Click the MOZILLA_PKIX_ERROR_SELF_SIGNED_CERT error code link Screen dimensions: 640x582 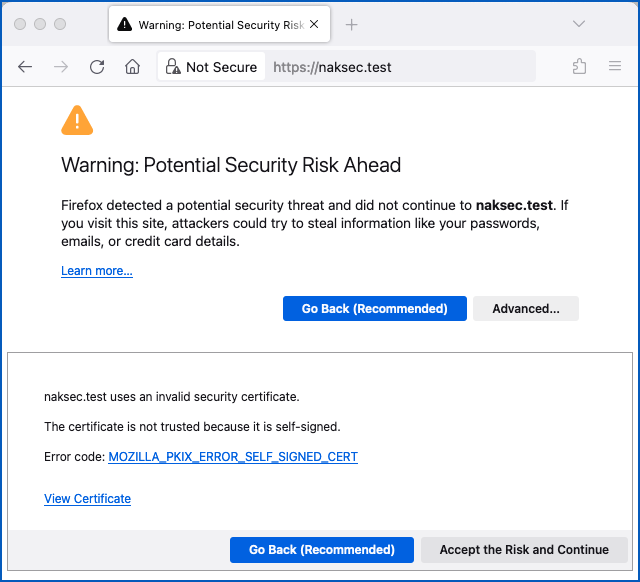pos(233,457)
